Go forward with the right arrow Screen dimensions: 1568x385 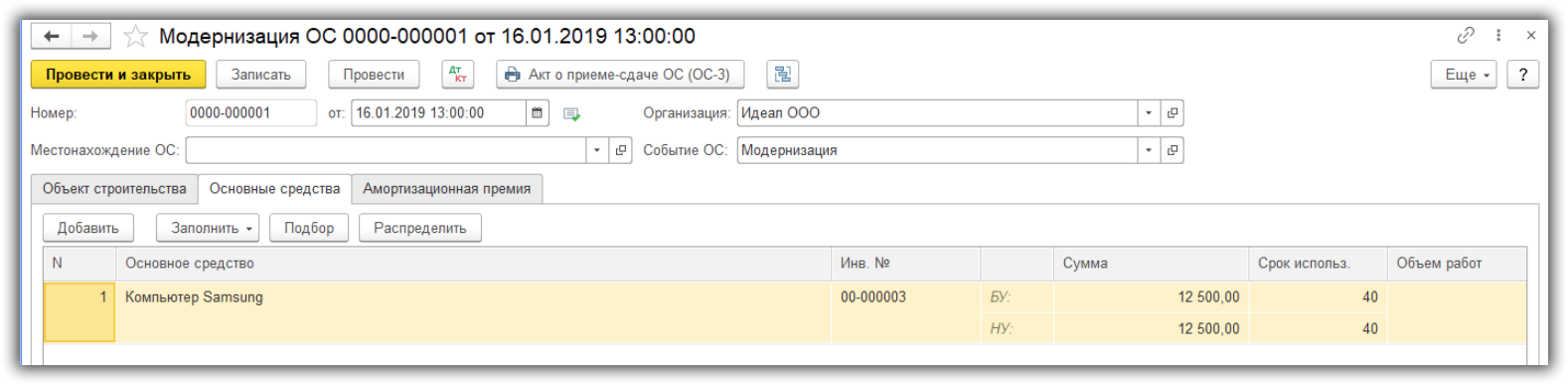click(90, 37)
